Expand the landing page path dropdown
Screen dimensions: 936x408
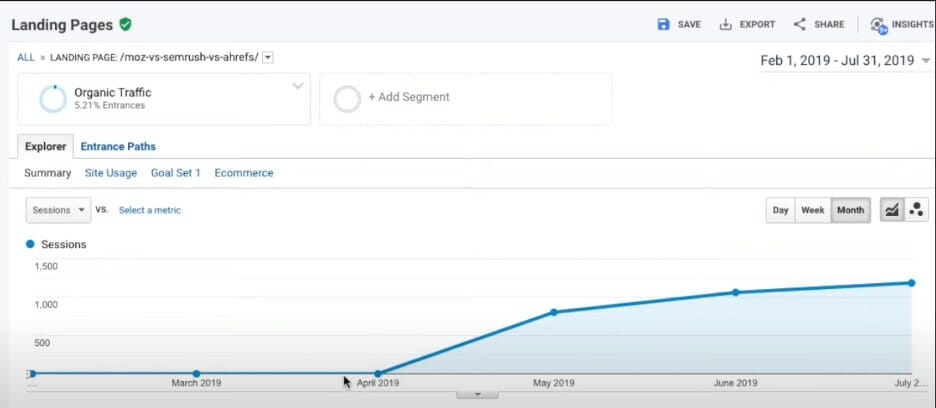click(268, 58)
